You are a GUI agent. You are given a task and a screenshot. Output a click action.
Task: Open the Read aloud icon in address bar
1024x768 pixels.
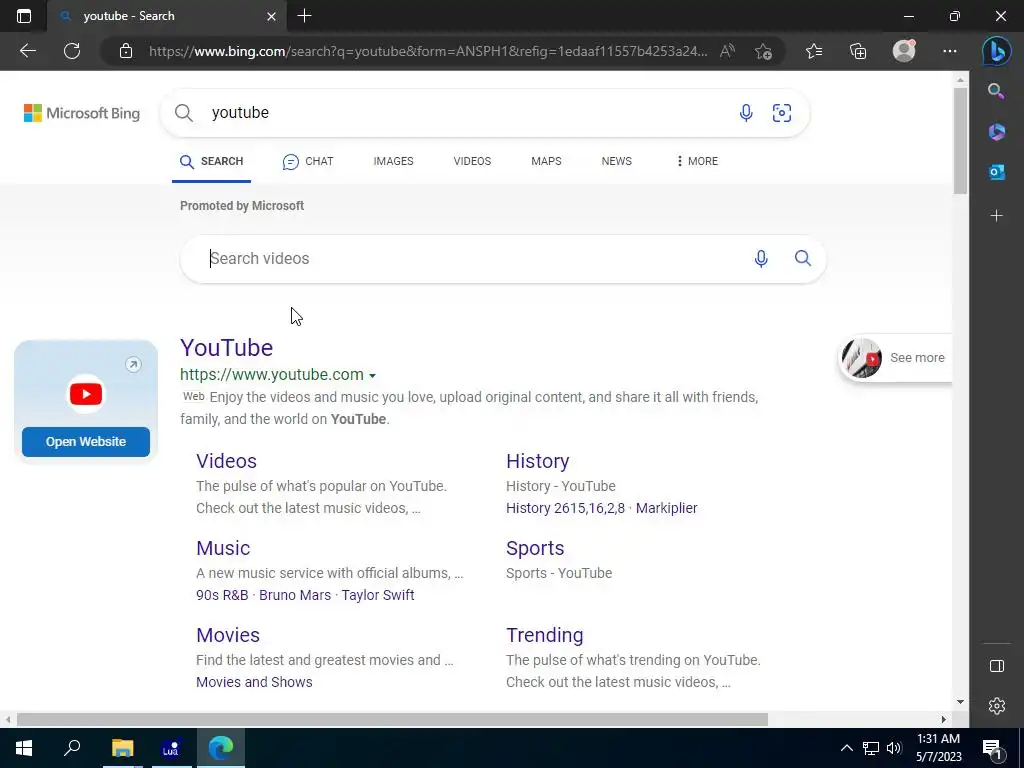[728, 51]
